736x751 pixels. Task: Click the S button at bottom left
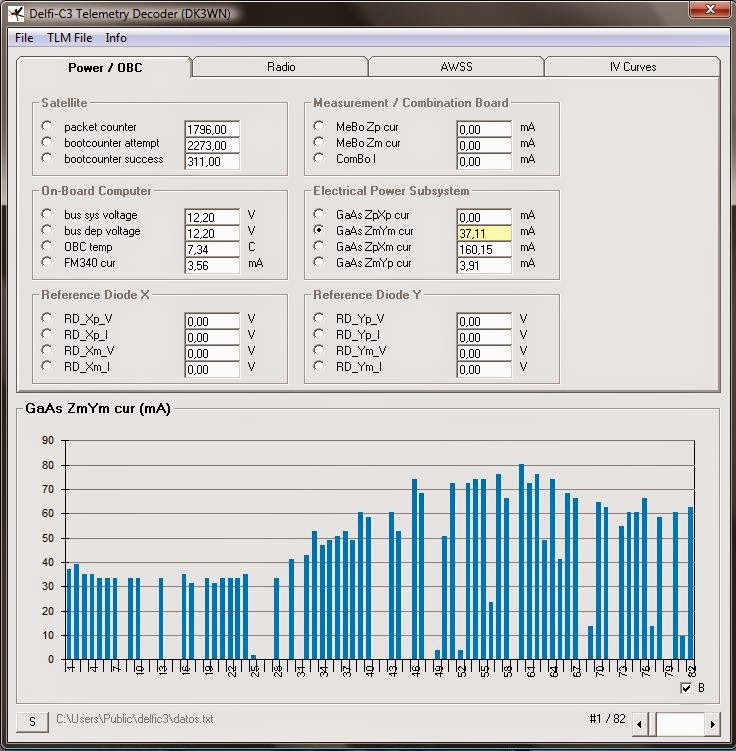32,721
